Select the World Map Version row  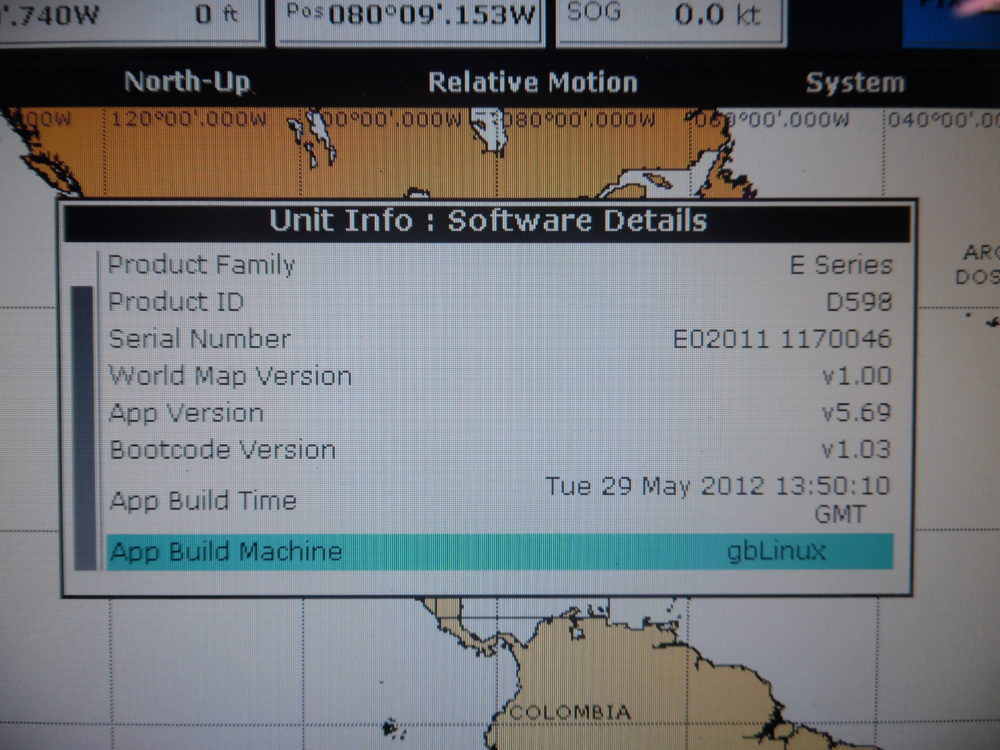click(499, 376)
